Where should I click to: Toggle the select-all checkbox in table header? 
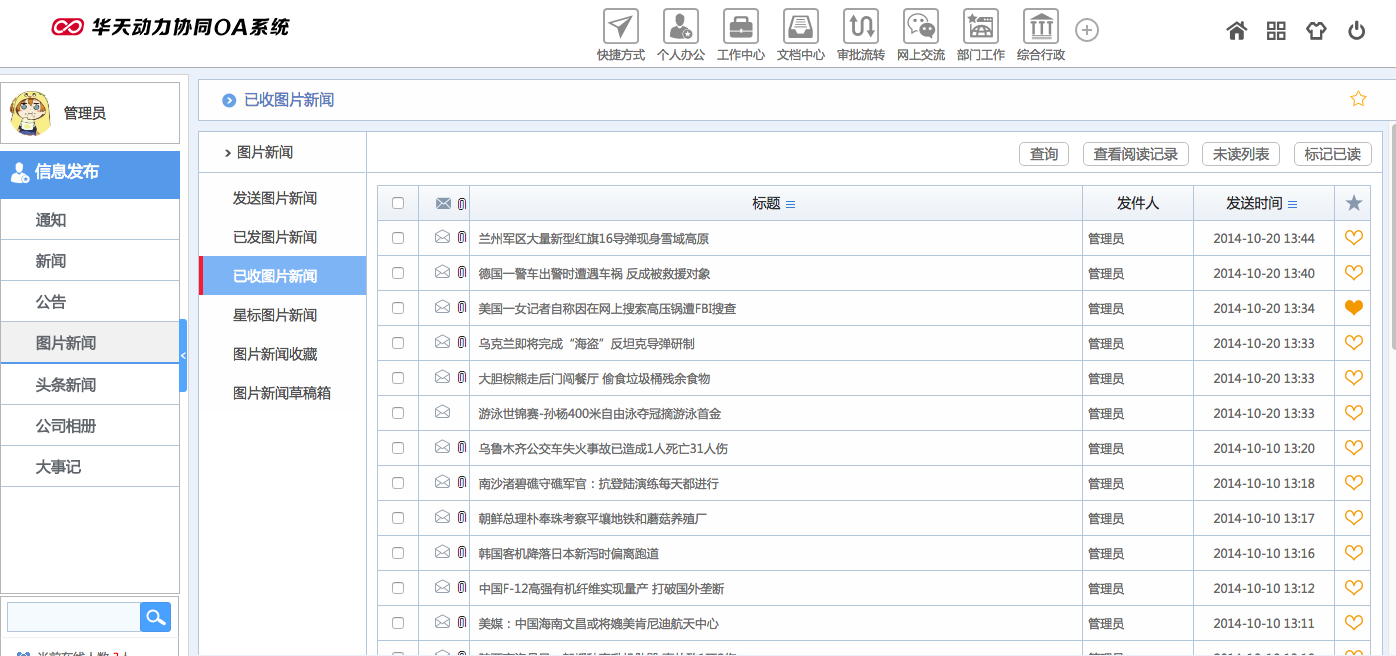point(398,203)
